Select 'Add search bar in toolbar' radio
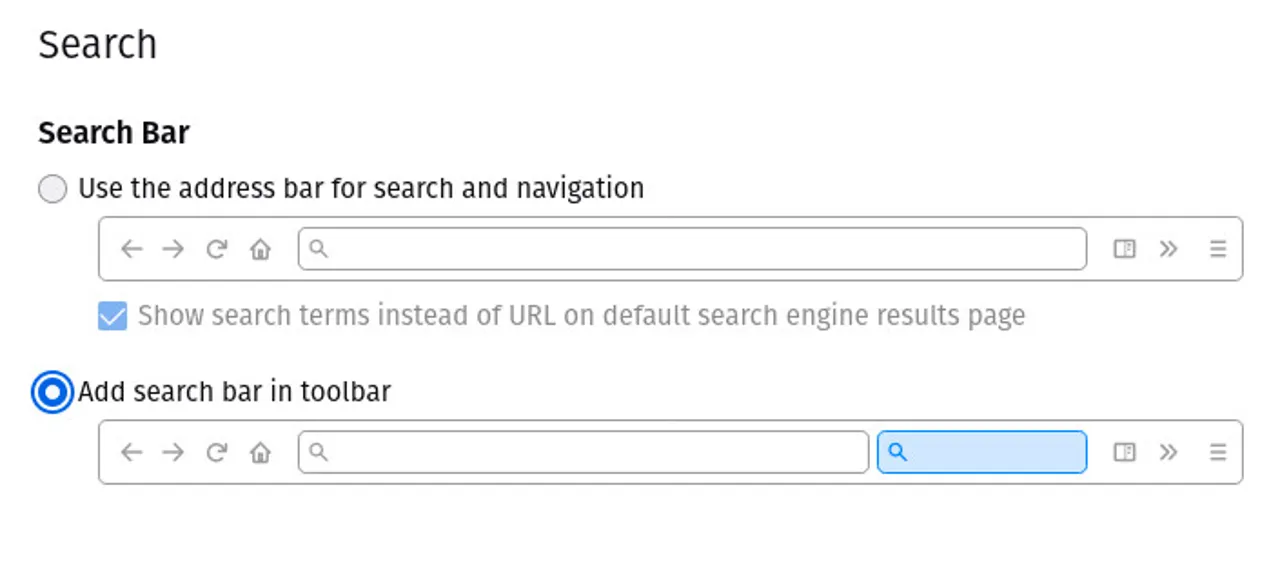Screen dimensions: 1280x561 coord(52,392)
